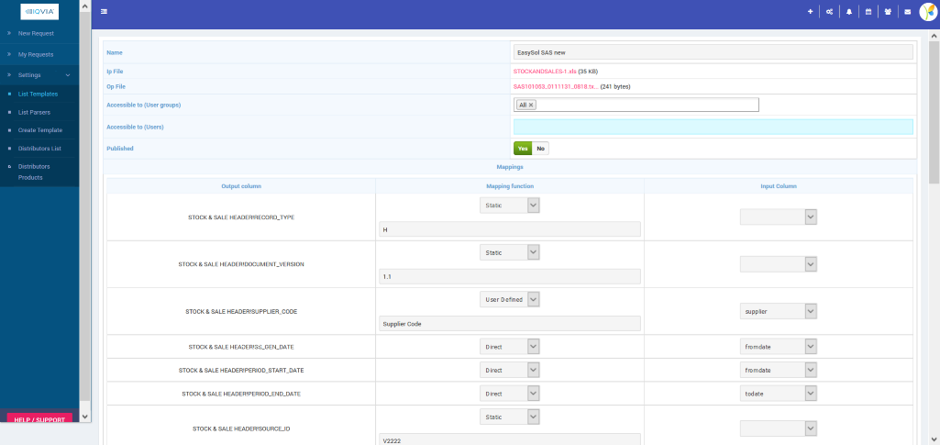
Task: Click static value field containing '1.1'
Action: tap(510, 276)
